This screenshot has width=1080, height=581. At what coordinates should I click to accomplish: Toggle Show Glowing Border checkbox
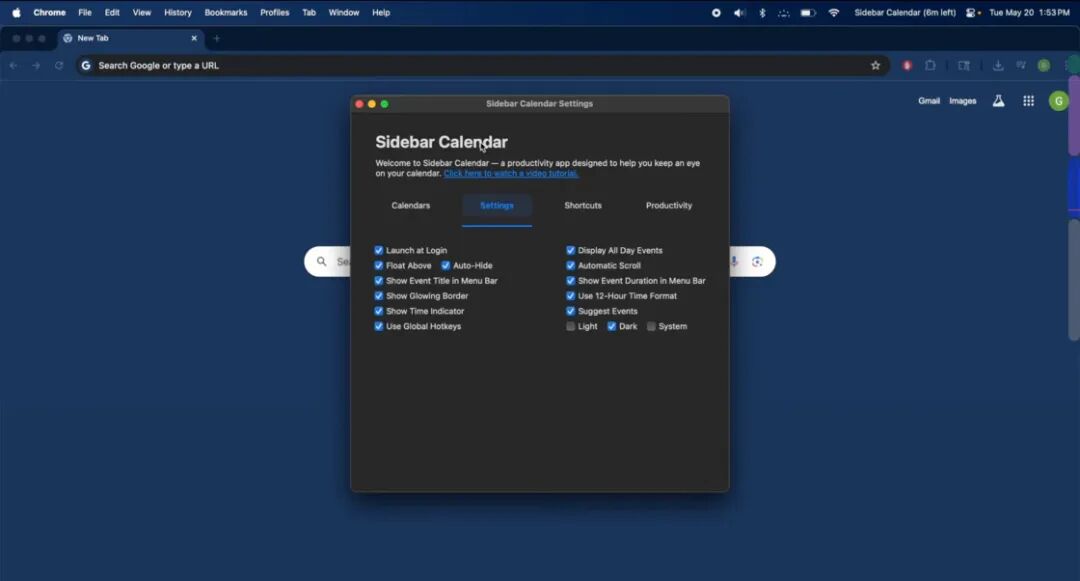[x=378, y=296]
